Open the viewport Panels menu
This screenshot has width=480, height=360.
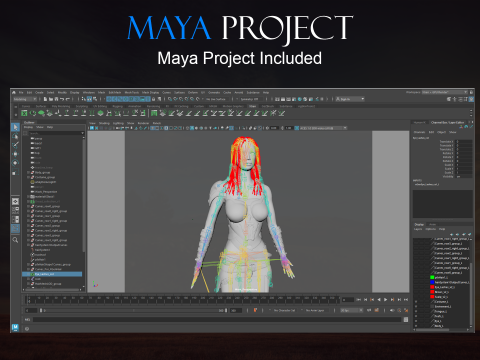coord(157,123)
